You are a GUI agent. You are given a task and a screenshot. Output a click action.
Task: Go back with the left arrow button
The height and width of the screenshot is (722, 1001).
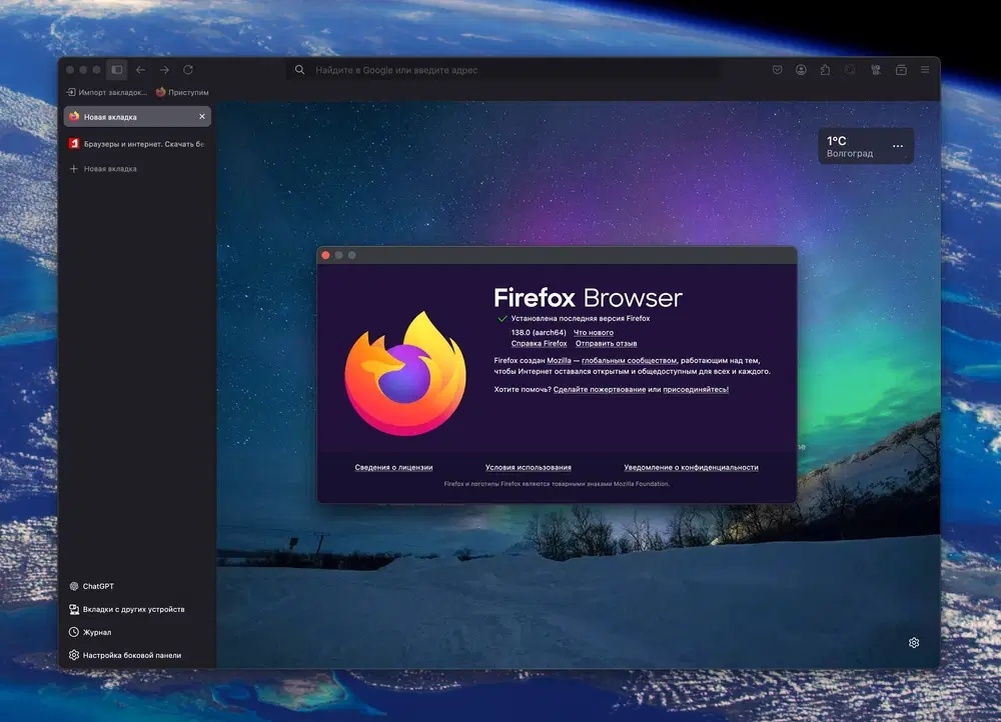[x=140, y=70]
